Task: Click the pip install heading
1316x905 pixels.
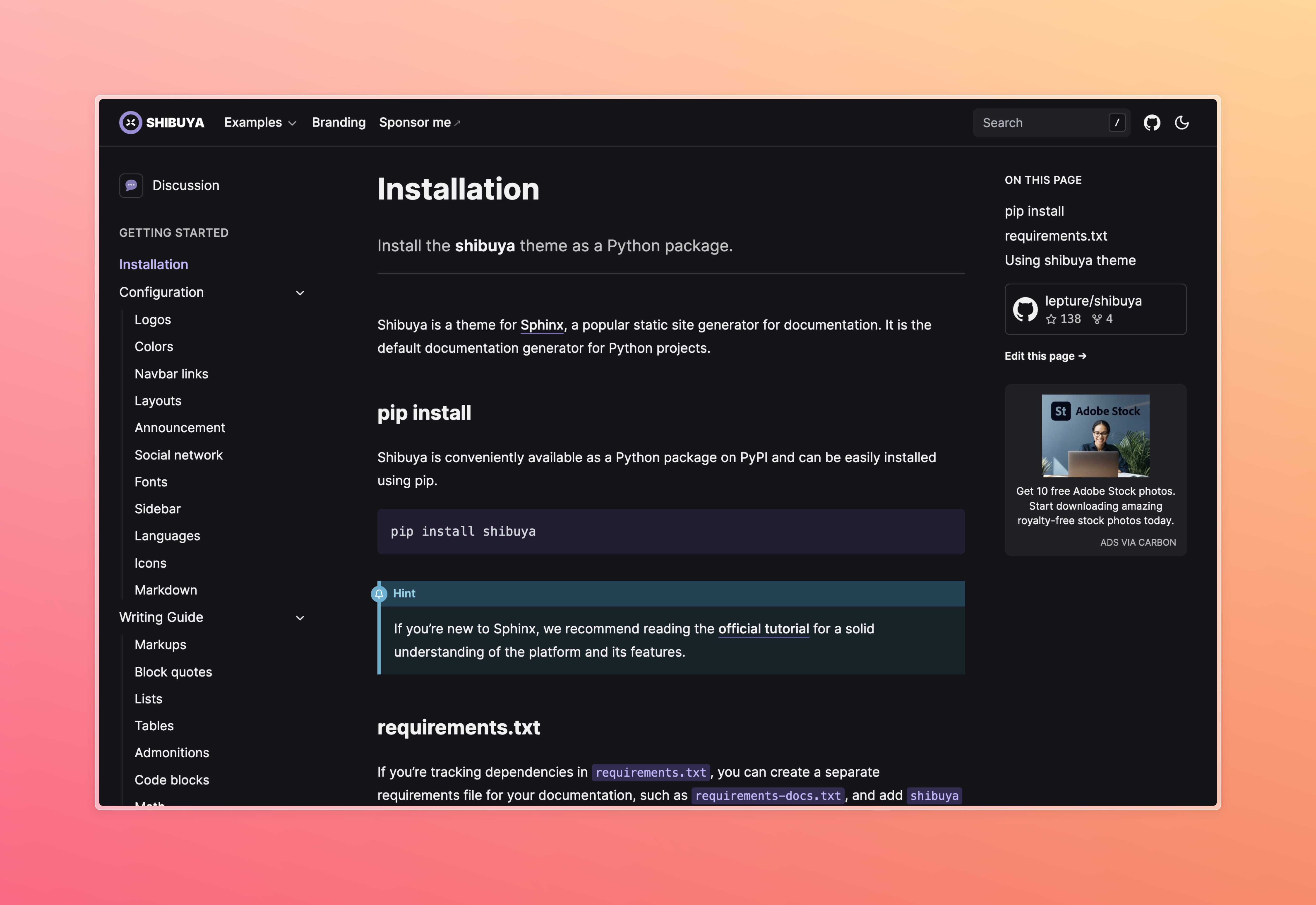Action: [424, 413]
